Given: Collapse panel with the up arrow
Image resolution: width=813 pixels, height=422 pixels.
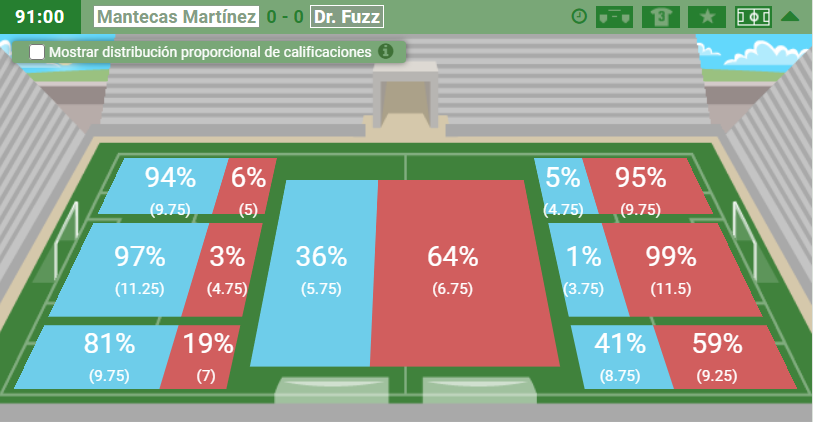Looking at the screenshot, I should pos(790,17).
